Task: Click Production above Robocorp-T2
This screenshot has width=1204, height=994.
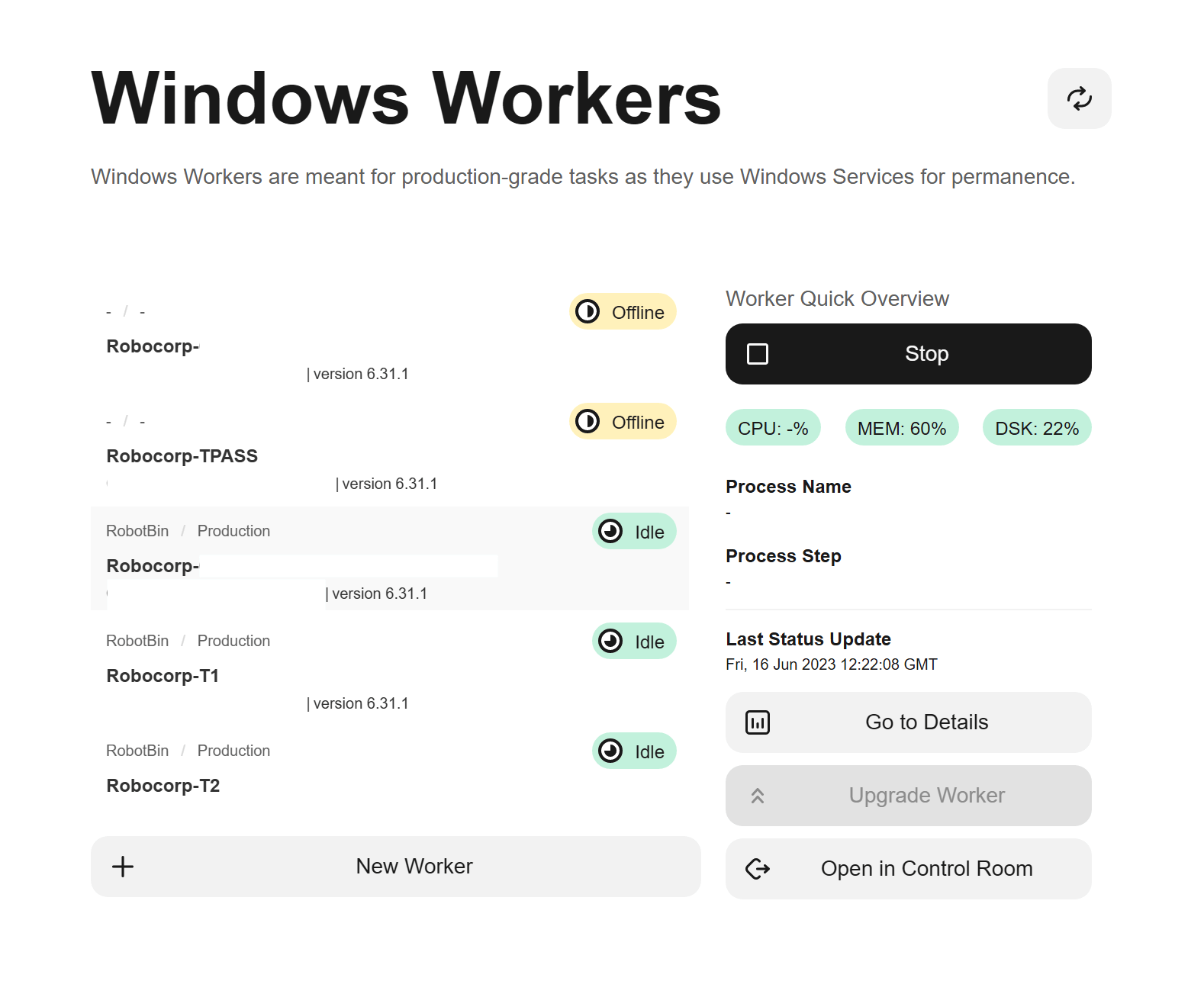Action: pos(233,751)
